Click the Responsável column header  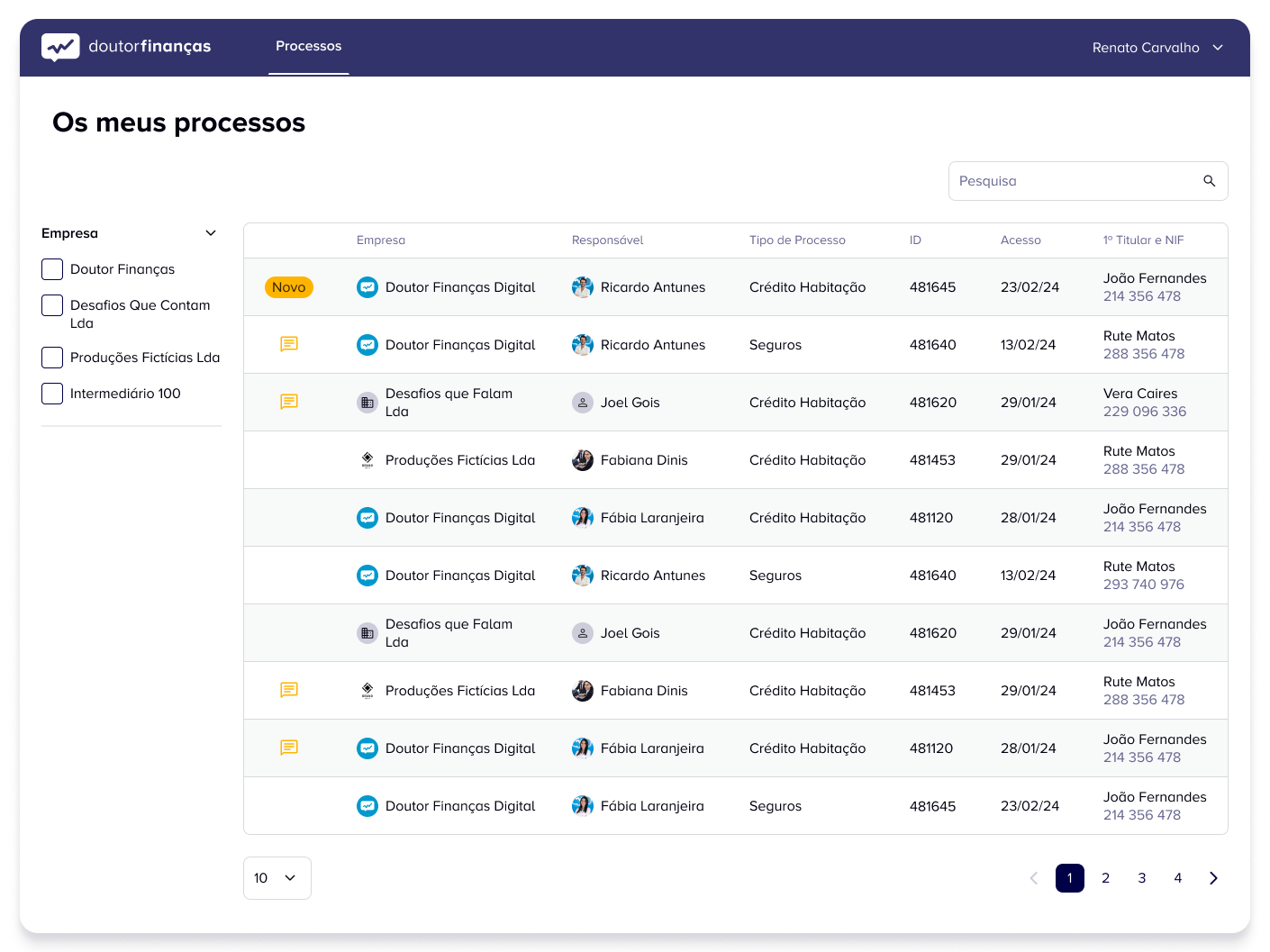608,240
